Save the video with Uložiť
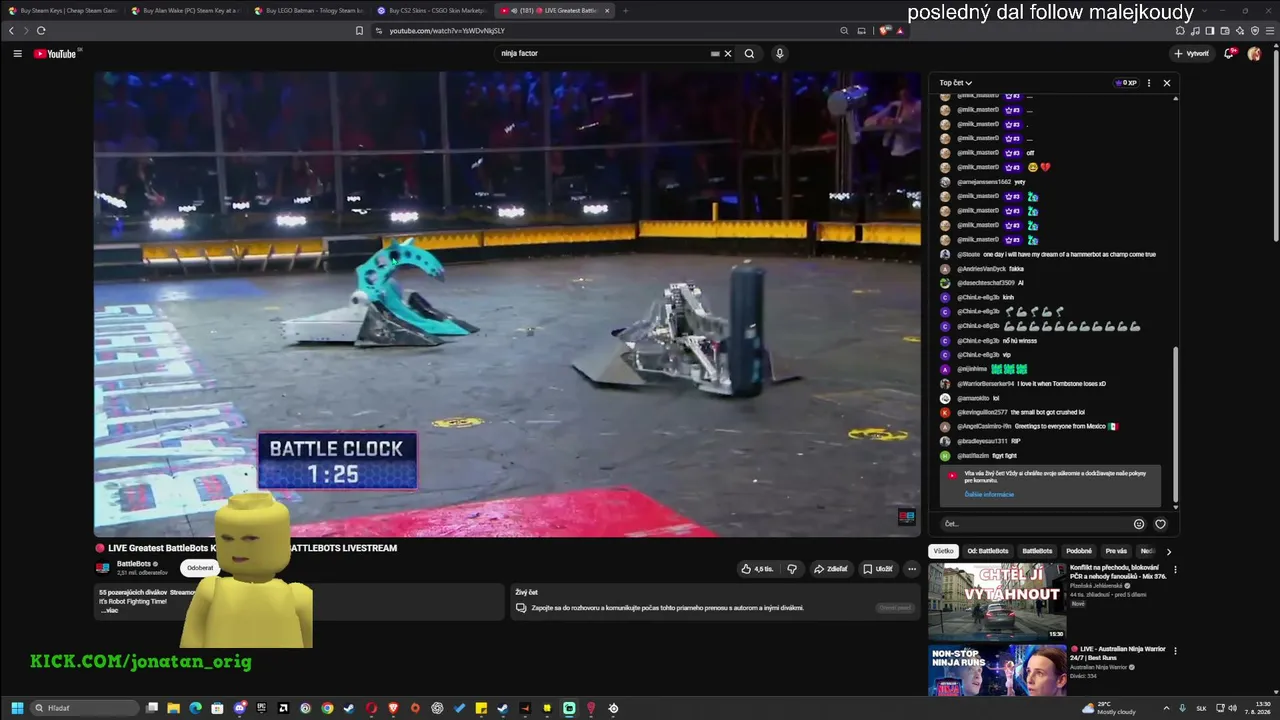 (x=878, y=569)
